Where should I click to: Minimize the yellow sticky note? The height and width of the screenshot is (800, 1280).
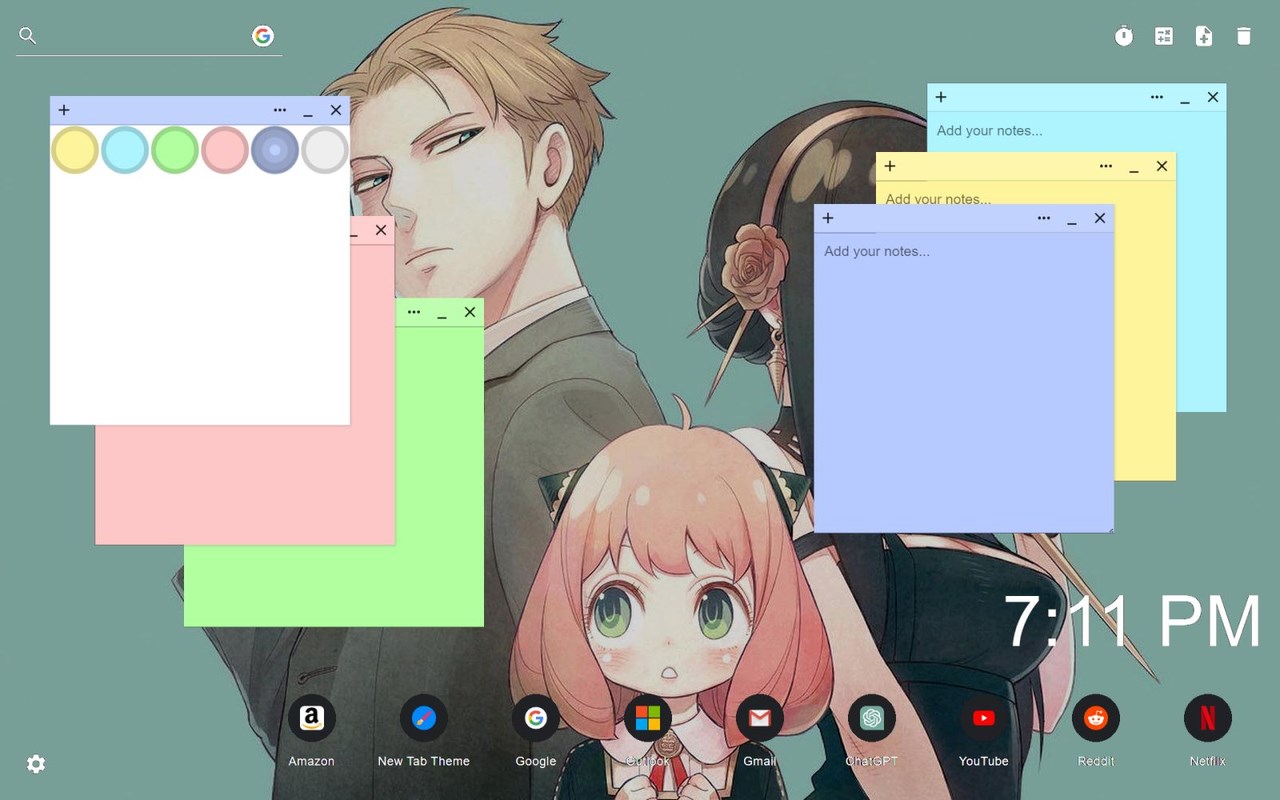tap(1134, 168)
